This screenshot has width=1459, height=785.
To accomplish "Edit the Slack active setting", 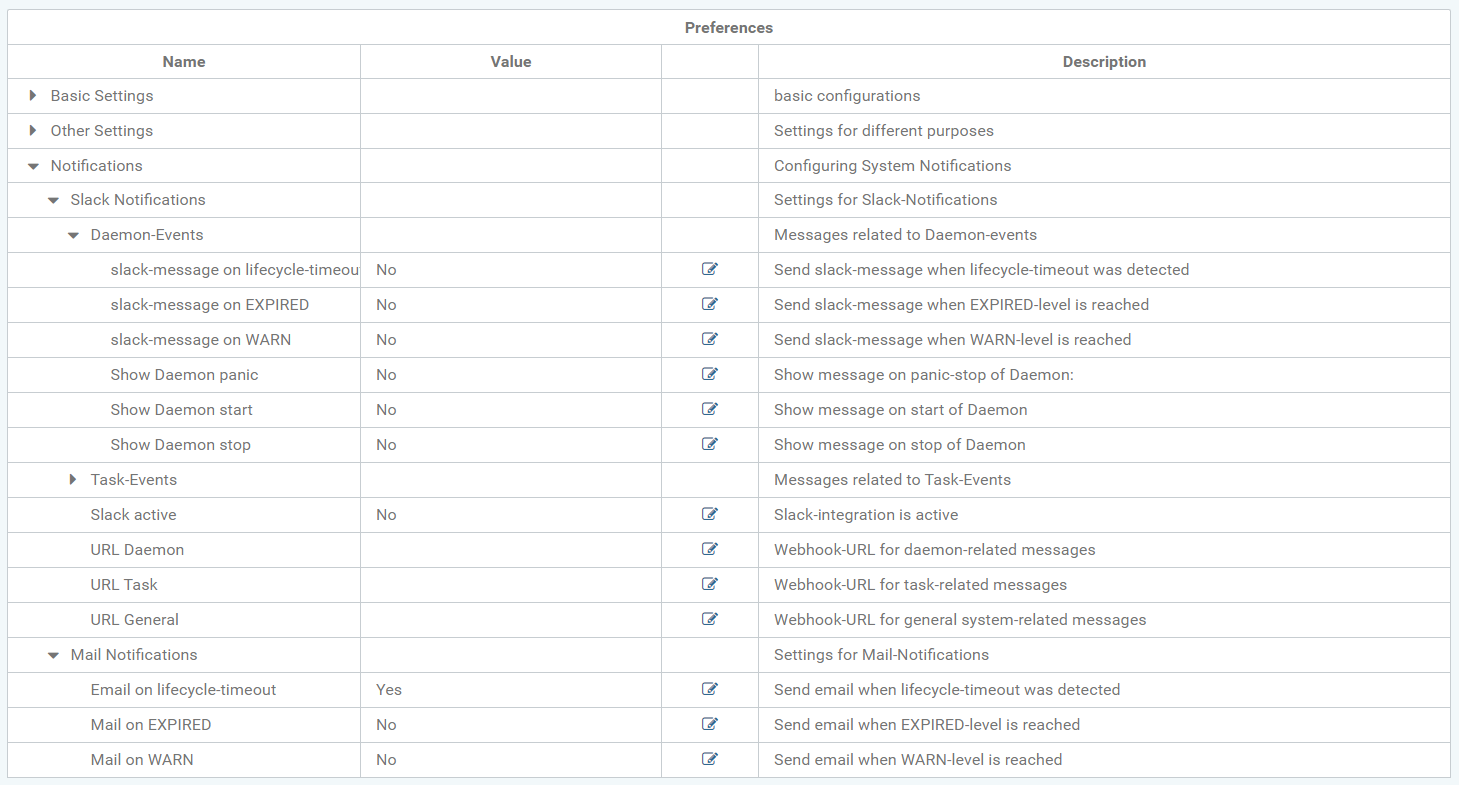I will pos(710,514).
